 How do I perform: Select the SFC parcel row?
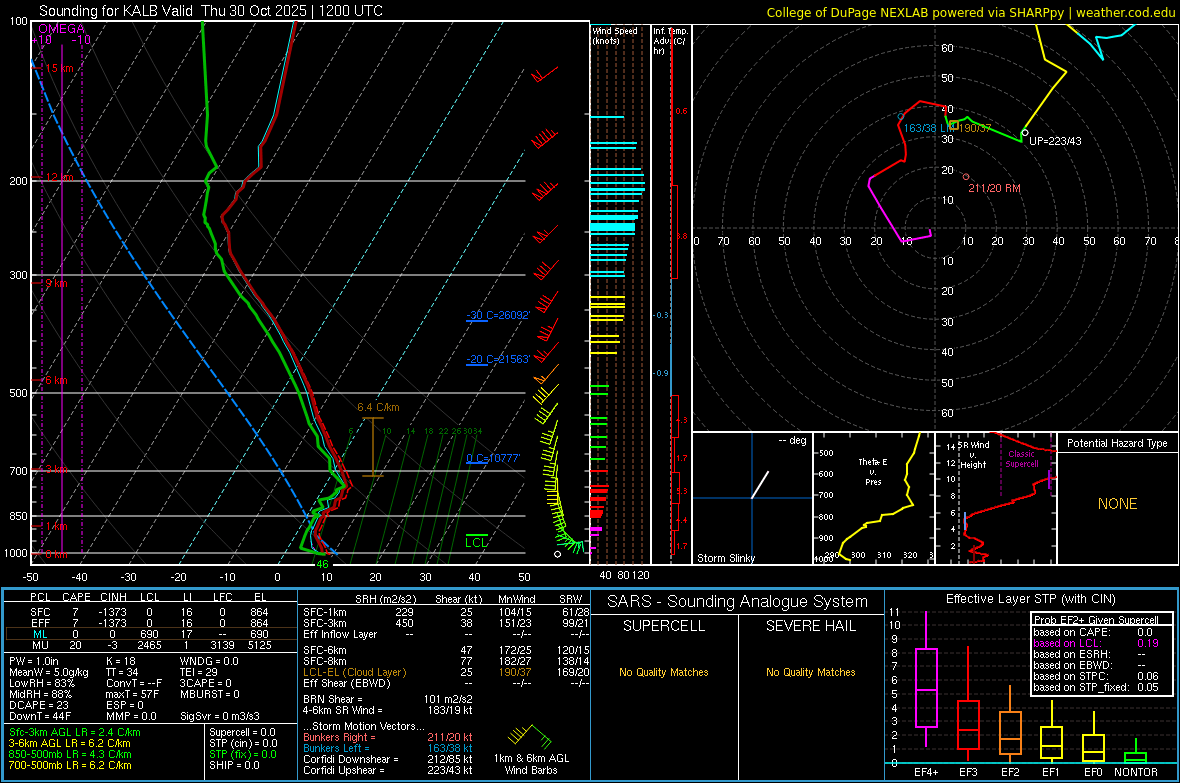(151, 612)
